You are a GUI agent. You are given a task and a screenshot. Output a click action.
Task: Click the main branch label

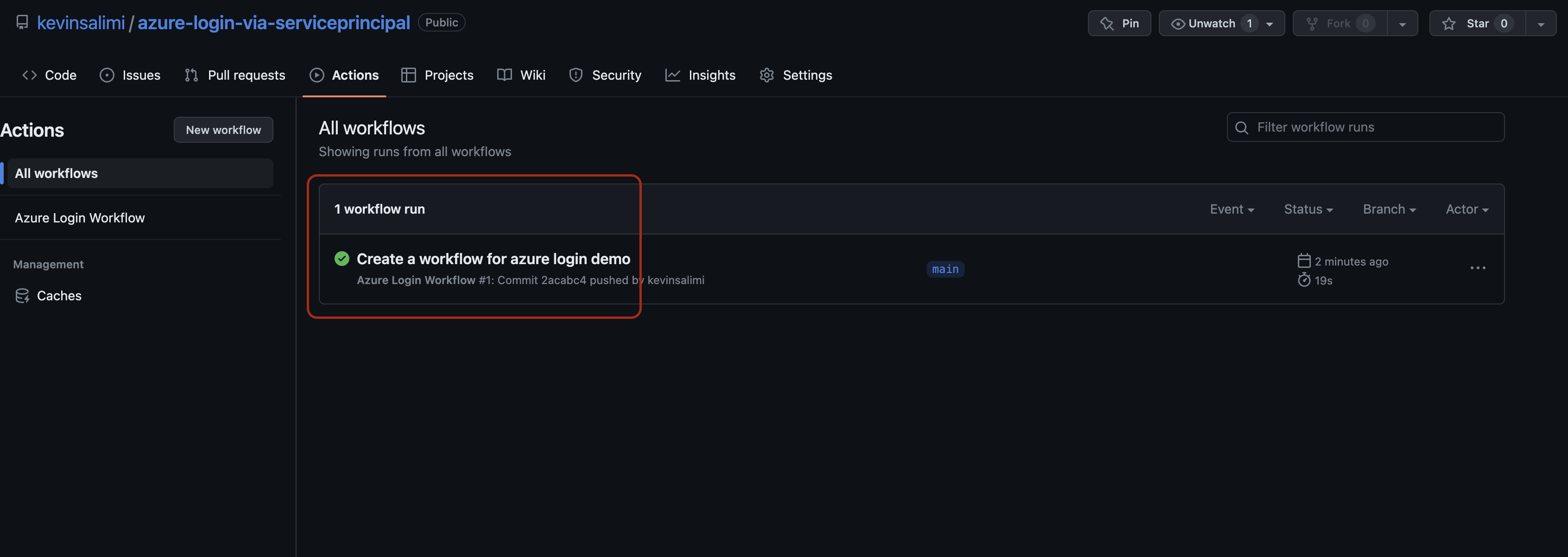945,269
